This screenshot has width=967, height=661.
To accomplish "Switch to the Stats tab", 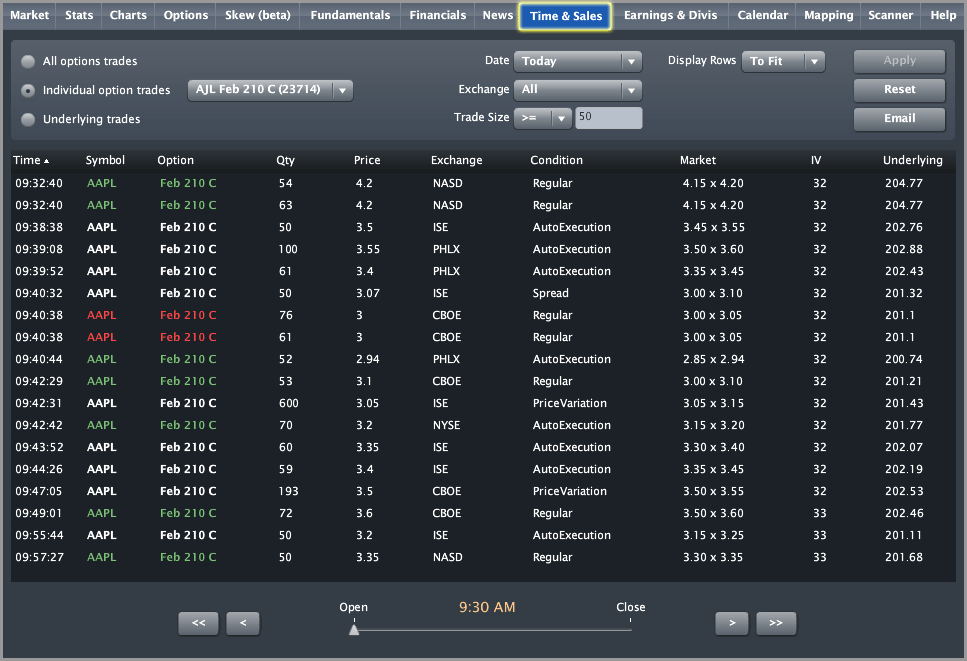I will [79, 15].
